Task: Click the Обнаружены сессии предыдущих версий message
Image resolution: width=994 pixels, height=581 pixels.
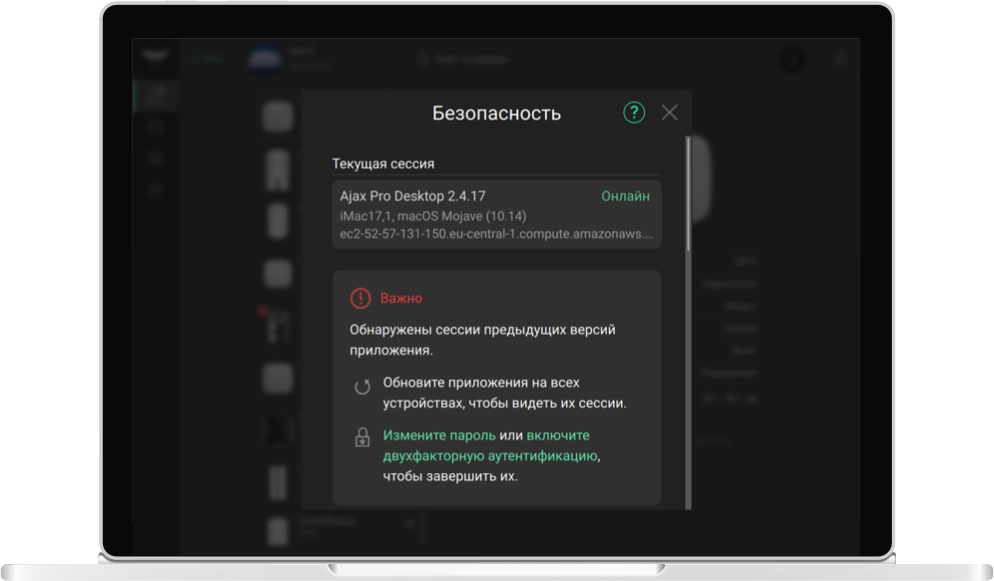Action: (482, 340)
